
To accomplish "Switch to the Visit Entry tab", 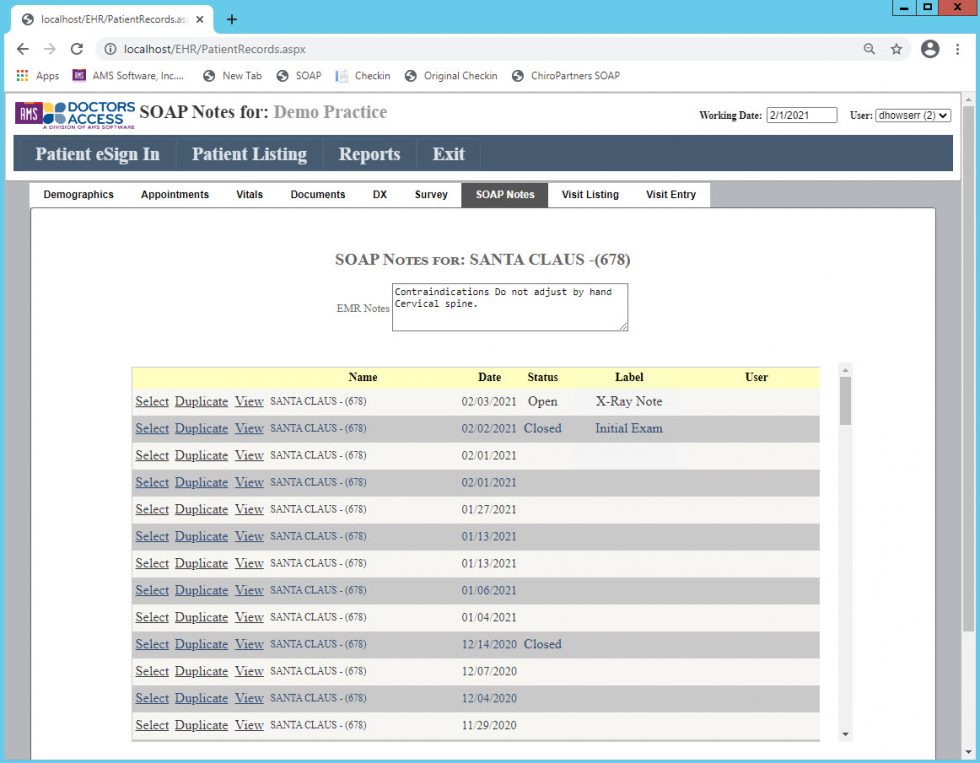I will [670, 195].
